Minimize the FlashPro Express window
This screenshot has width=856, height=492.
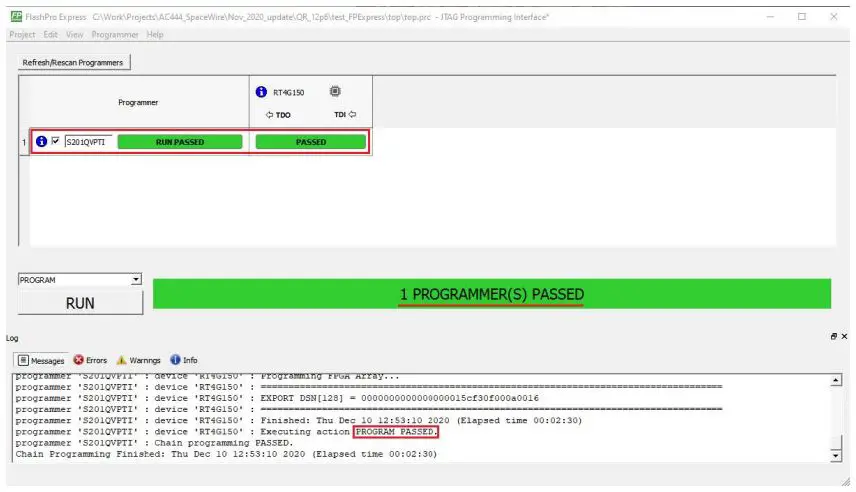click(770, 17)
